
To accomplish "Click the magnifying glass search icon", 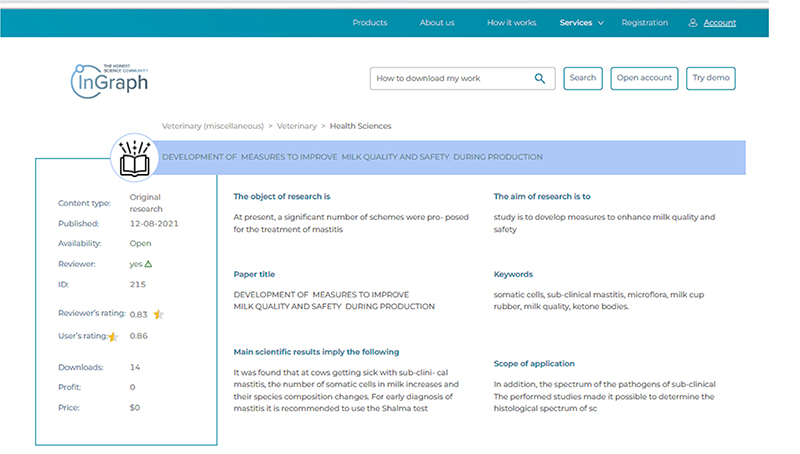I will [540, 78].
